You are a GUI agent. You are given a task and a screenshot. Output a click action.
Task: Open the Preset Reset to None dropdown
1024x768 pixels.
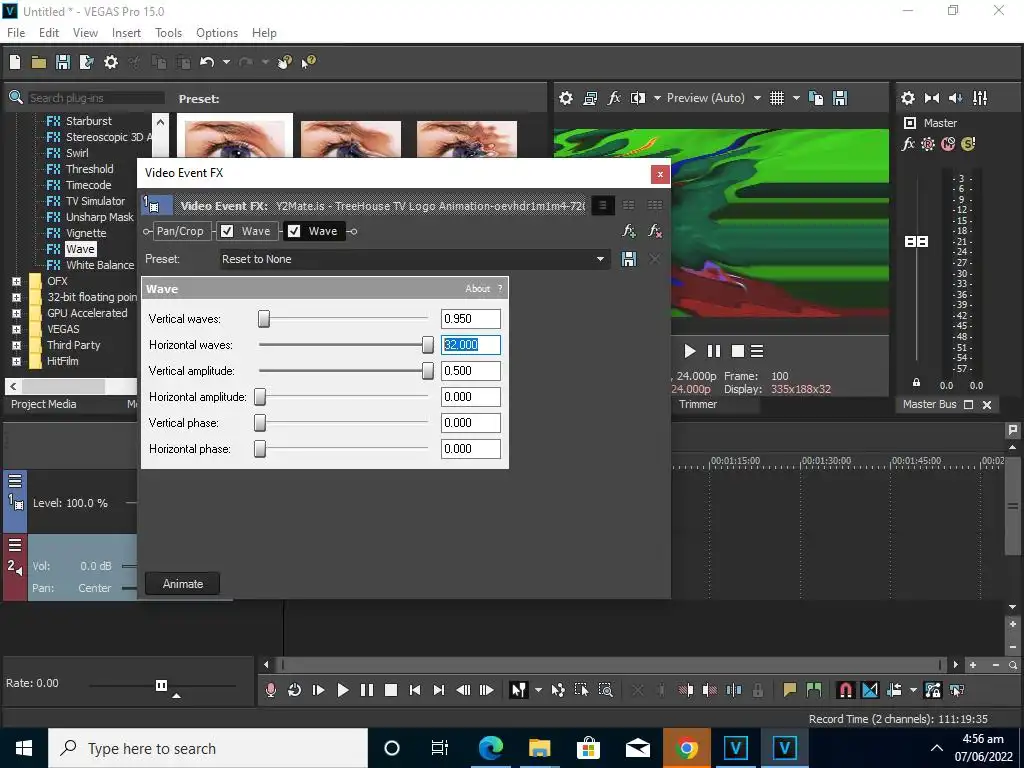point(415,259)
